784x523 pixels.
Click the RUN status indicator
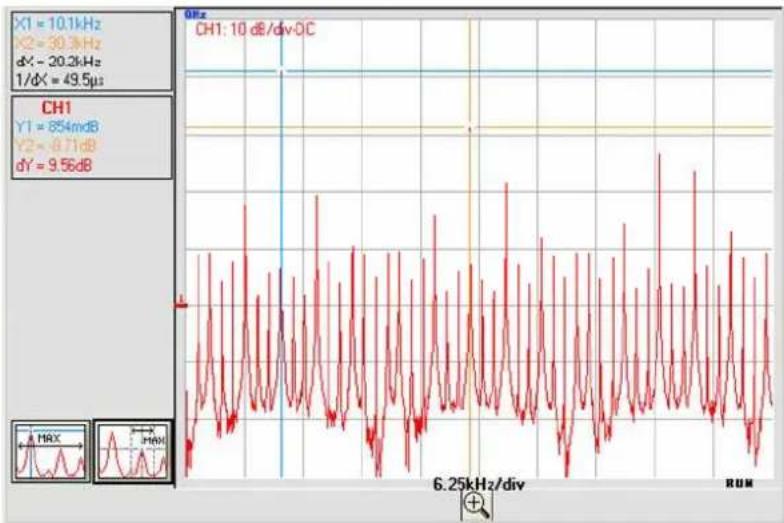pyautogui.click(x=740, y=483)
